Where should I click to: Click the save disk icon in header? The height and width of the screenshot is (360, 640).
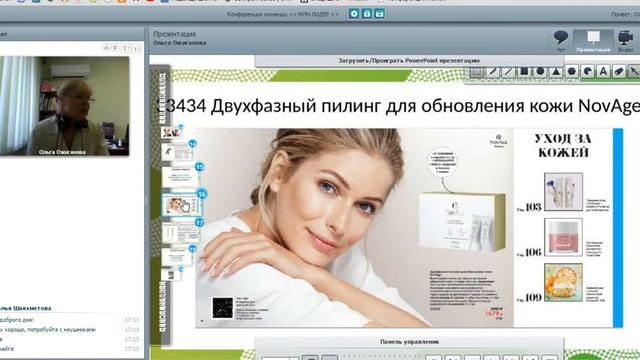point(380,14)
